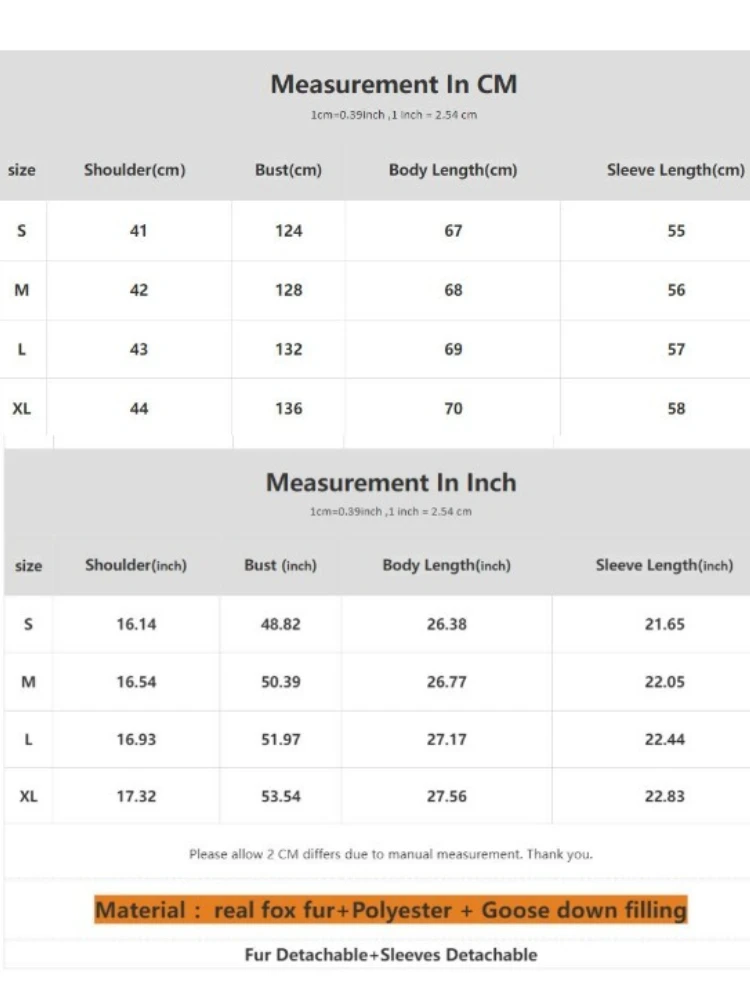Click the Body Length(cm) column header
Viewport: 750px width, 1000px height.
[x=453, y=170]
